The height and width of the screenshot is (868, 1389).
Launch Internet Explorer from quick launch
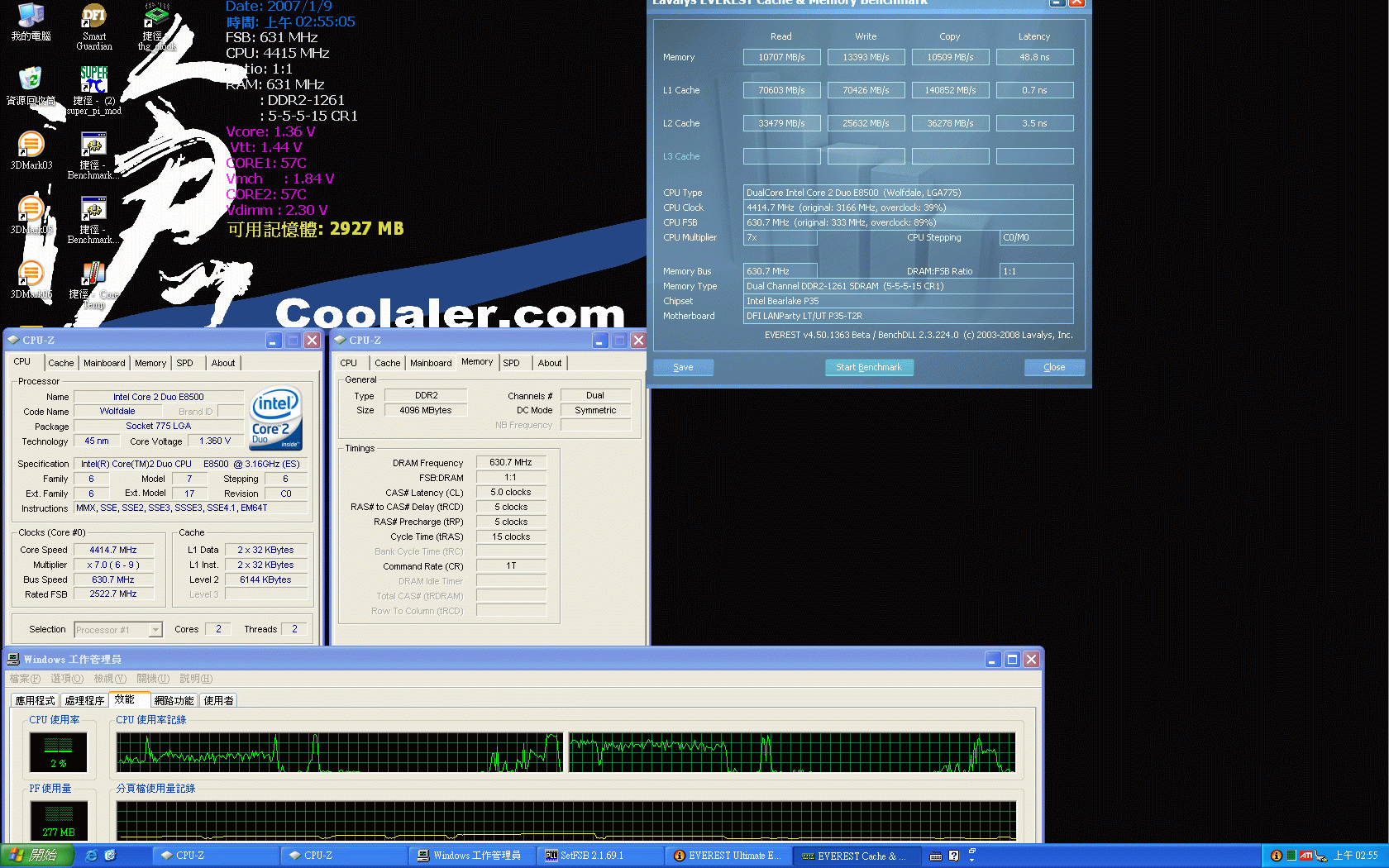(x=91, y=856)
